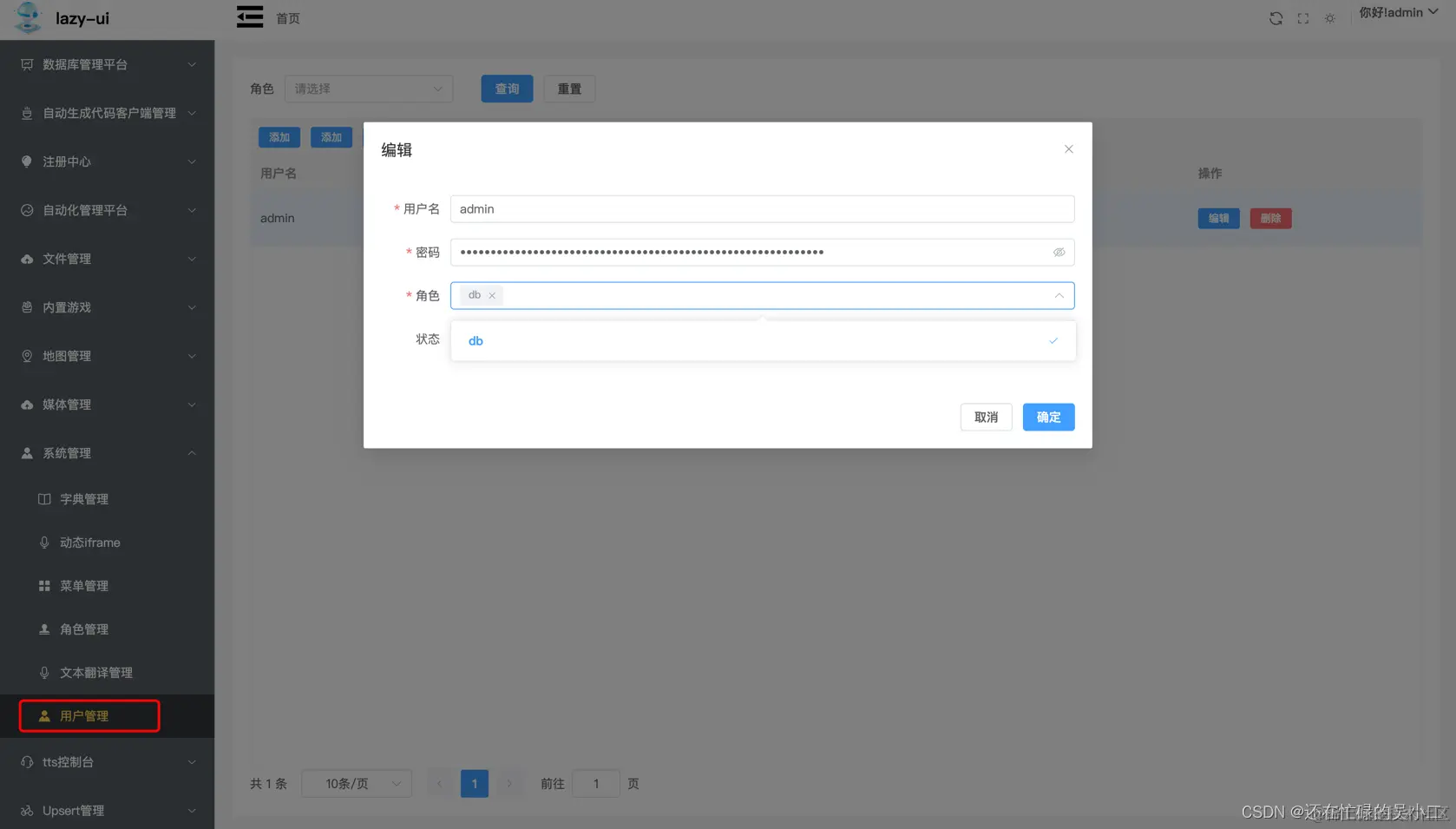Click the 查询 search button
1456x829 pixels.
tap(507, 89)
